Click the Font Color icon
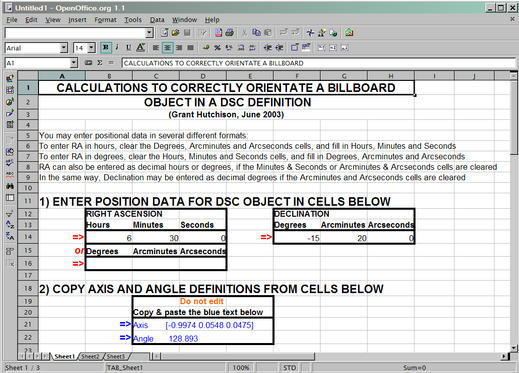The width and height of the screenshot is (519, 373). [x=141, y=48]
